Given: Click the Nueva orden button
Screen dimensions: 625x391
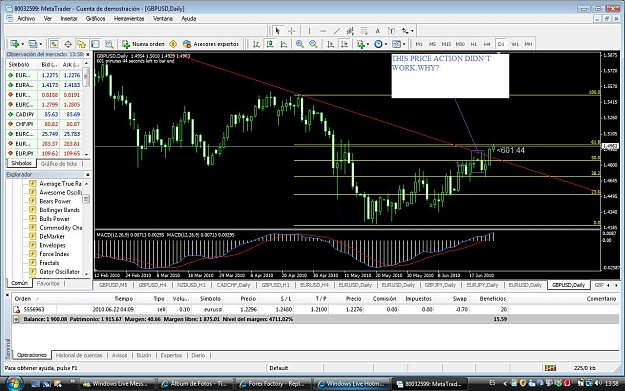Looking at the screenshot, I should pos(143,44).
